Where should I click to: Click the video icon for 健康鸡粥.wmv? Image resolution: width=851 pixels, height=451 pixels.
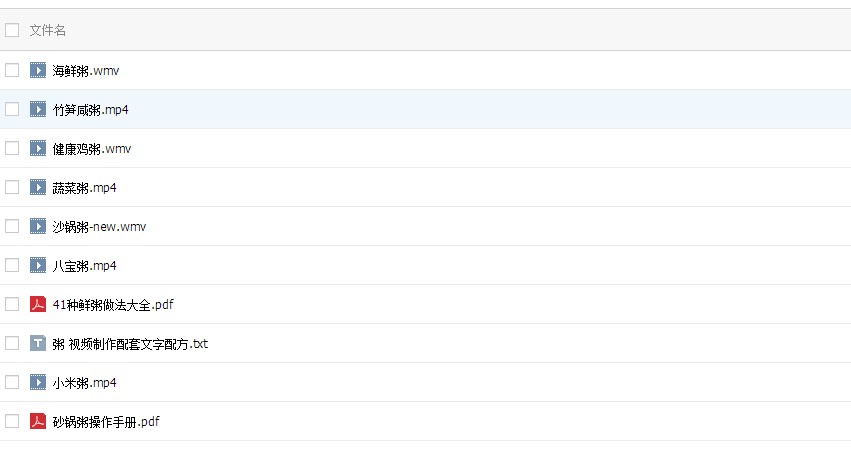(37, 148)
